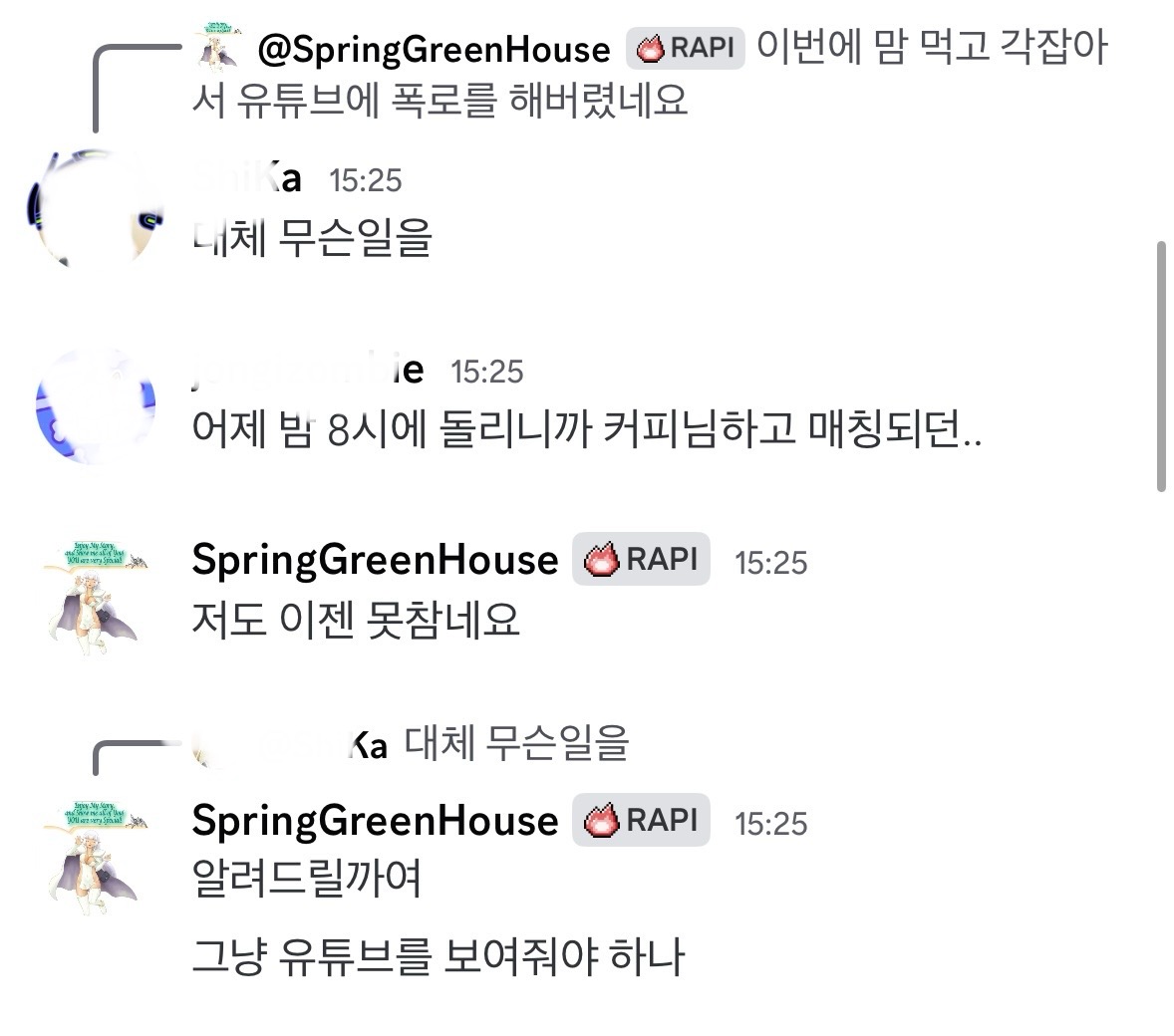
Task: Click the RAPI badge in the top reply preview
Action: [686, 48]
